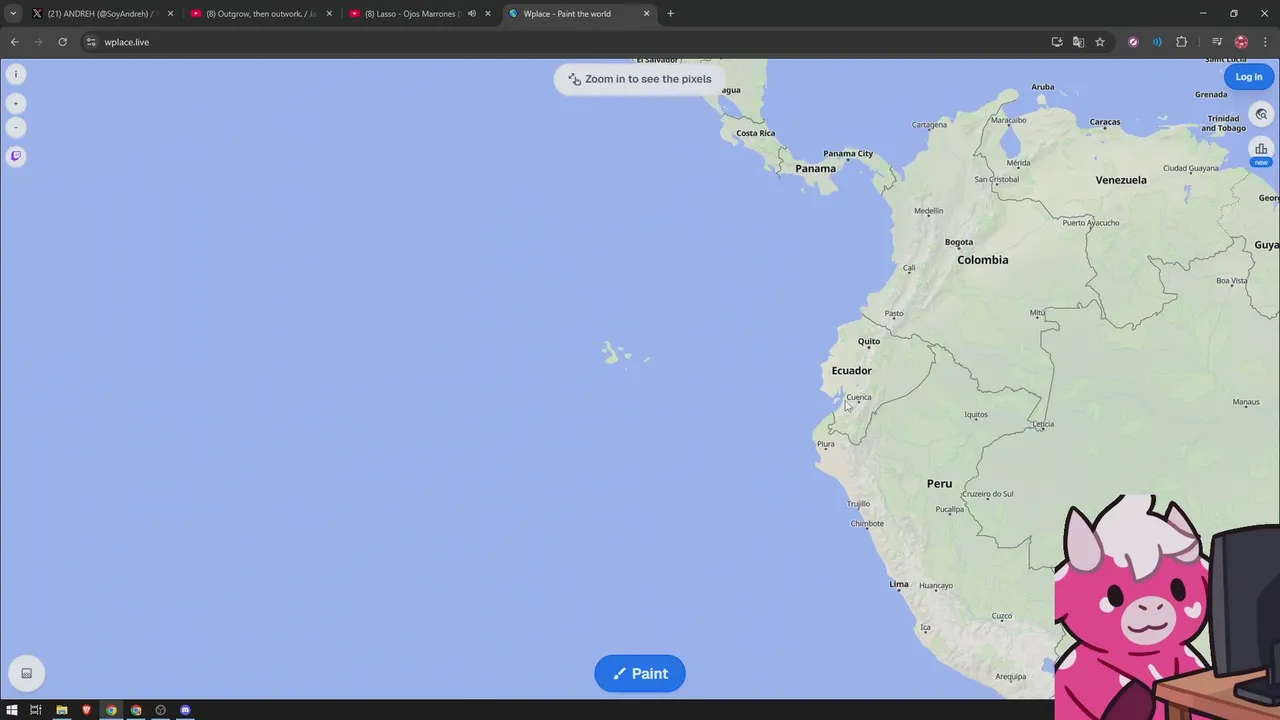
Task: Open the Windows Start menu
Action: coord(12,710)
